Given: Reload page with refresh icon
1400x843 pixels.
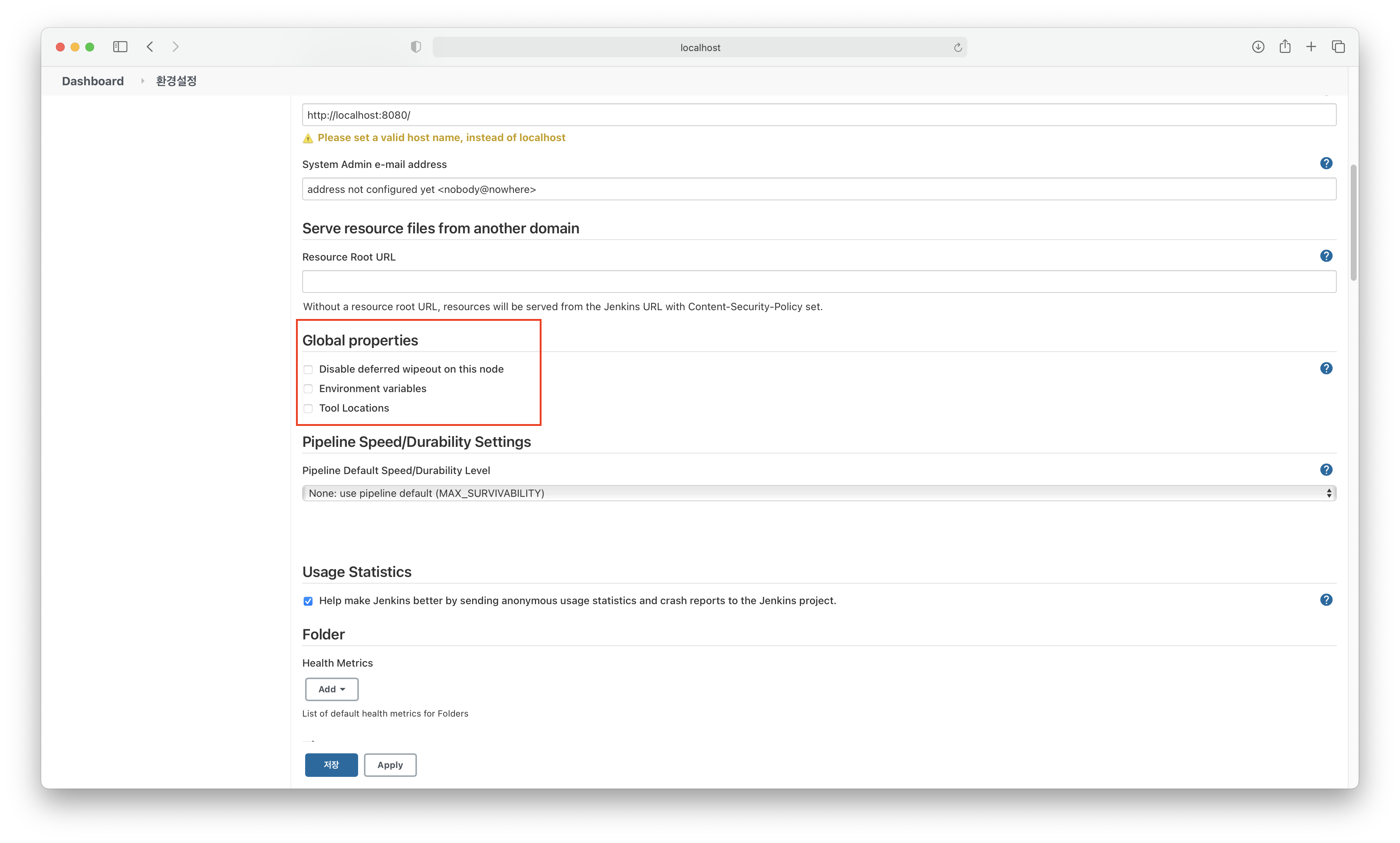Looking at the screenshot, I should point(957,48).
